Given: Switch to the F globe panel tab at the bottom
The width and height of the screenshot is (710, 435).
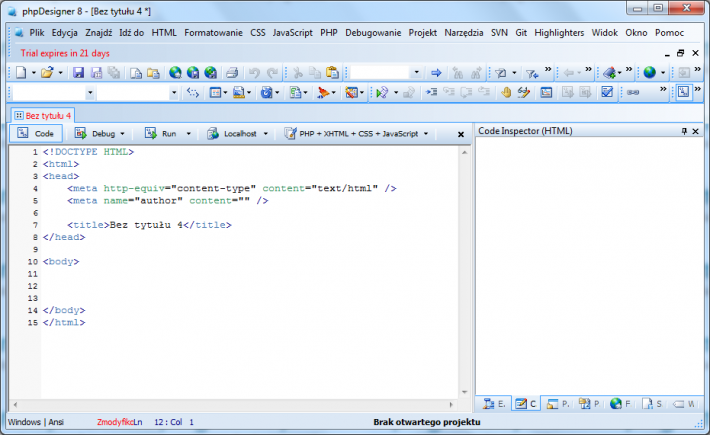Looking at the screenshot, I should pos(620,403).
